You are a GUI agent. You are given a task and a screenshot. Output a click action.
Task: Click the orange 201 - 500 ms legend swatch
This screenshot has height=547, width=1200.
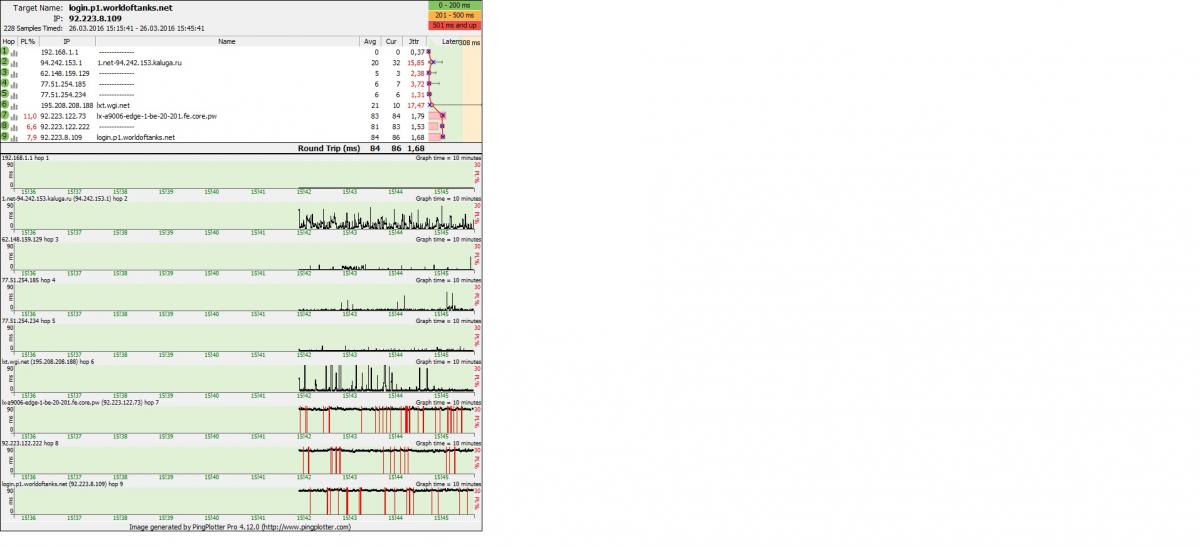[x=454, y=15]
